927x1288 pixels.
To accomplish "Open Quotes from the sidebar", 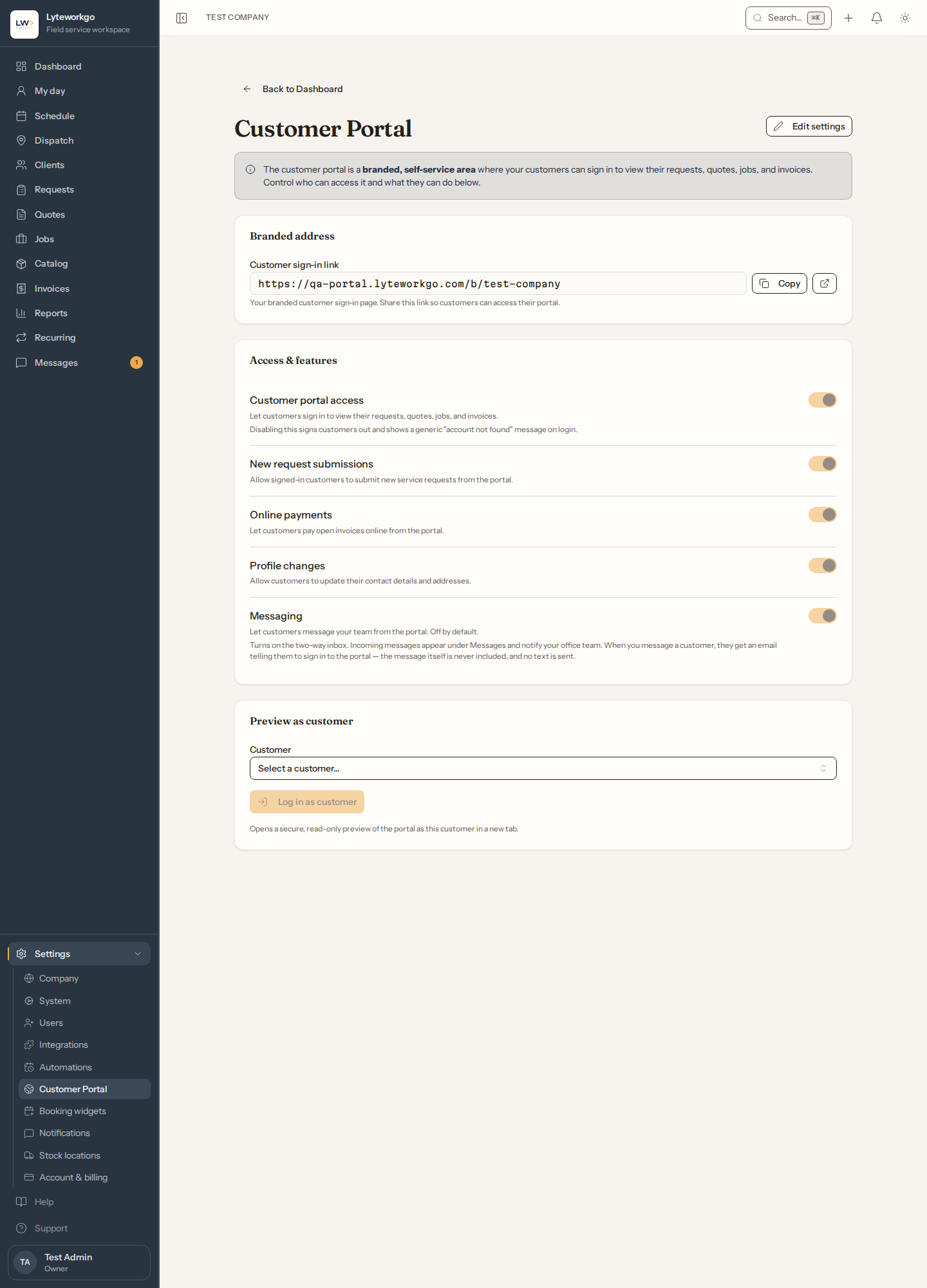I will click(x=80, y=214).
